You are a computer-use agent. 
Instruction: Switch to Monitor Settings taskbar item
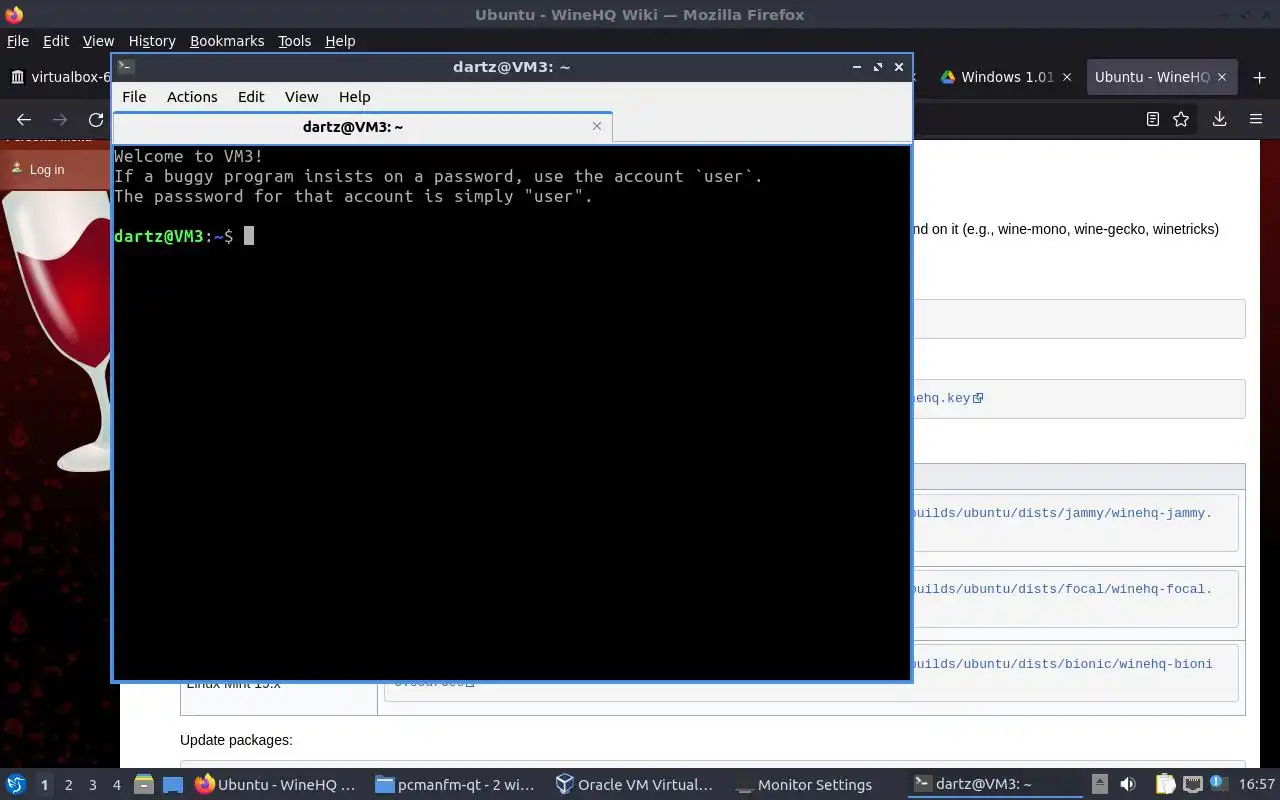pyautogui.click(x=816, y=785)
